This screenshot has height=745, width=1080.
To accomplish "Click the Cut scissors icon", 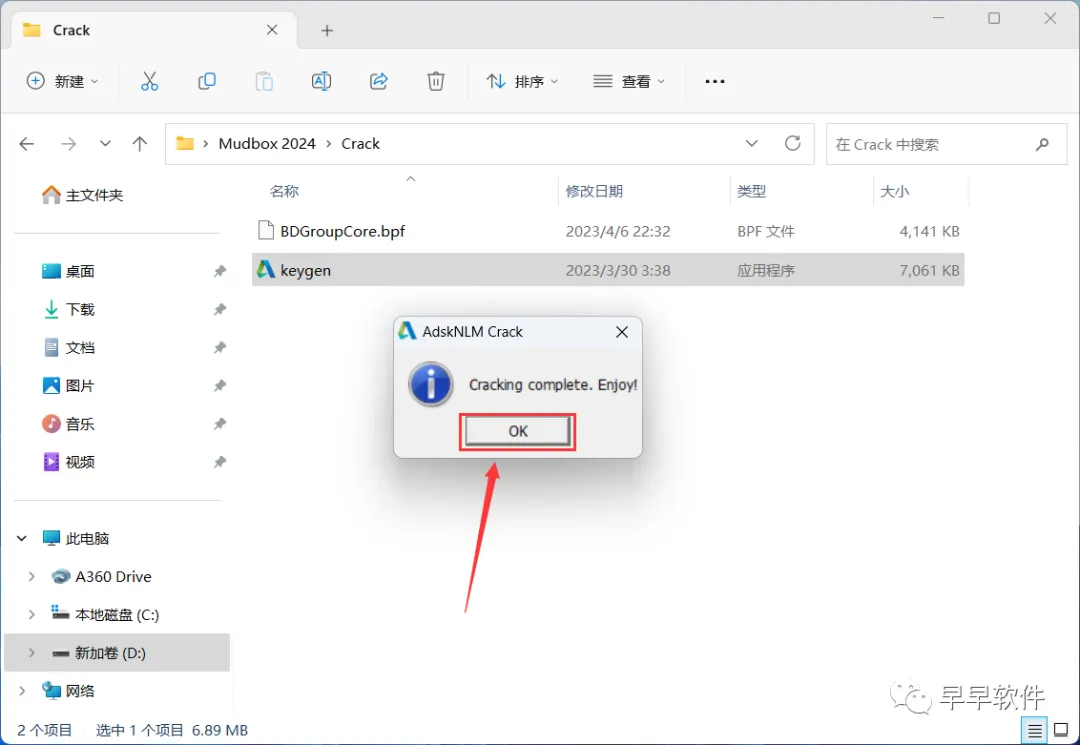I will click(x=149, y=81).
